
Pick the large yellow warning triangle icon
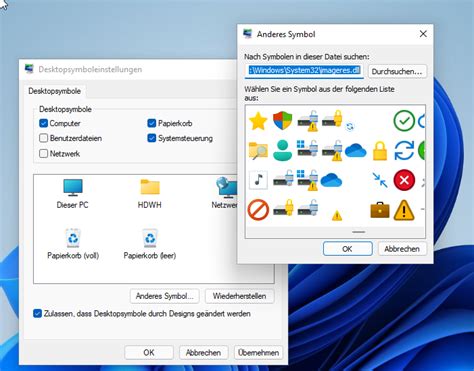coord(404,210)
